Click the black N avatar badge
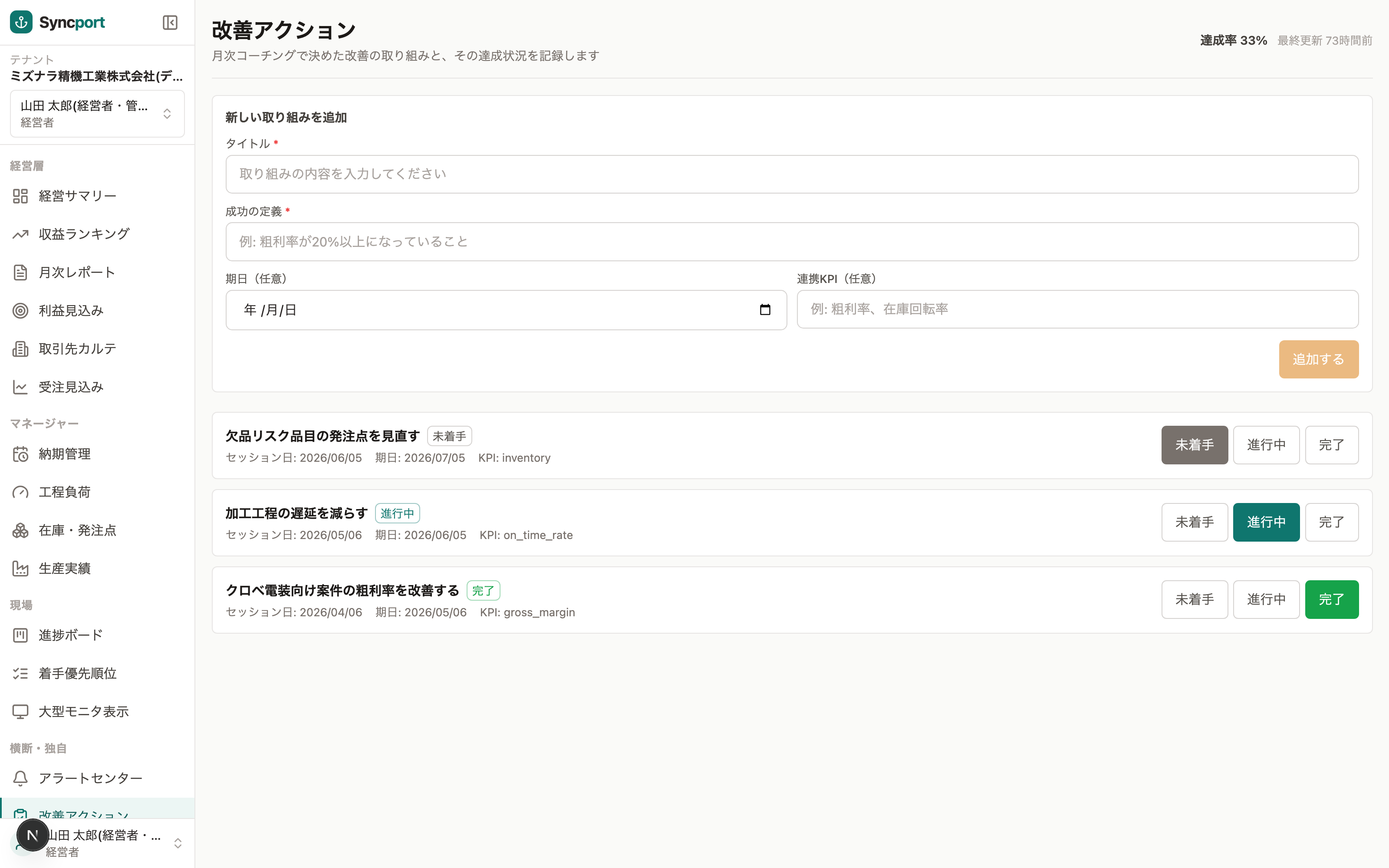1389x868 pixels. coord(33,836)
